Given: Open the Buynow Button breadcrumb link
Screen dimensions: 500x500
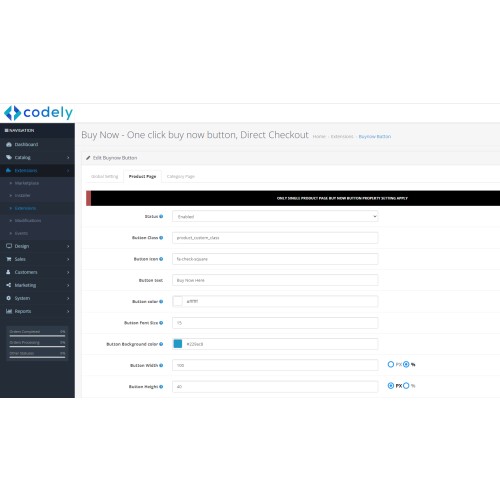Looking at the screenshot, I should pos(375,136).
